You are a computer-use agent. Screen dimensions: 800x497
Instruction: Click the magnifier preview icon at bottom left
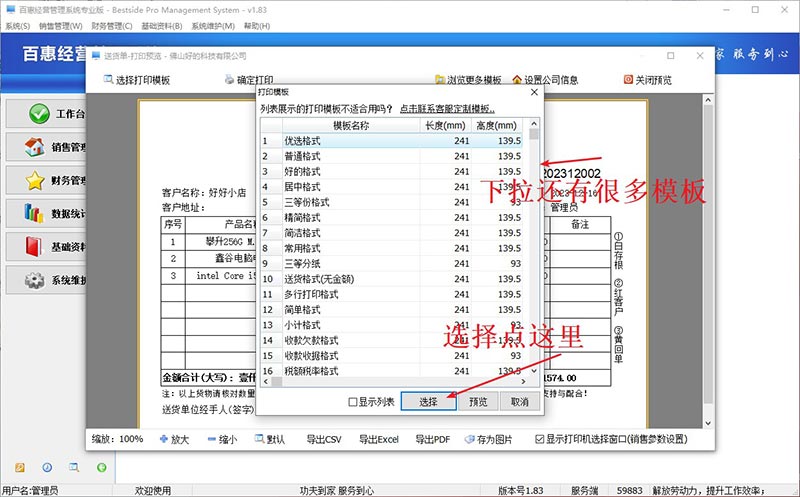(74, 467)
